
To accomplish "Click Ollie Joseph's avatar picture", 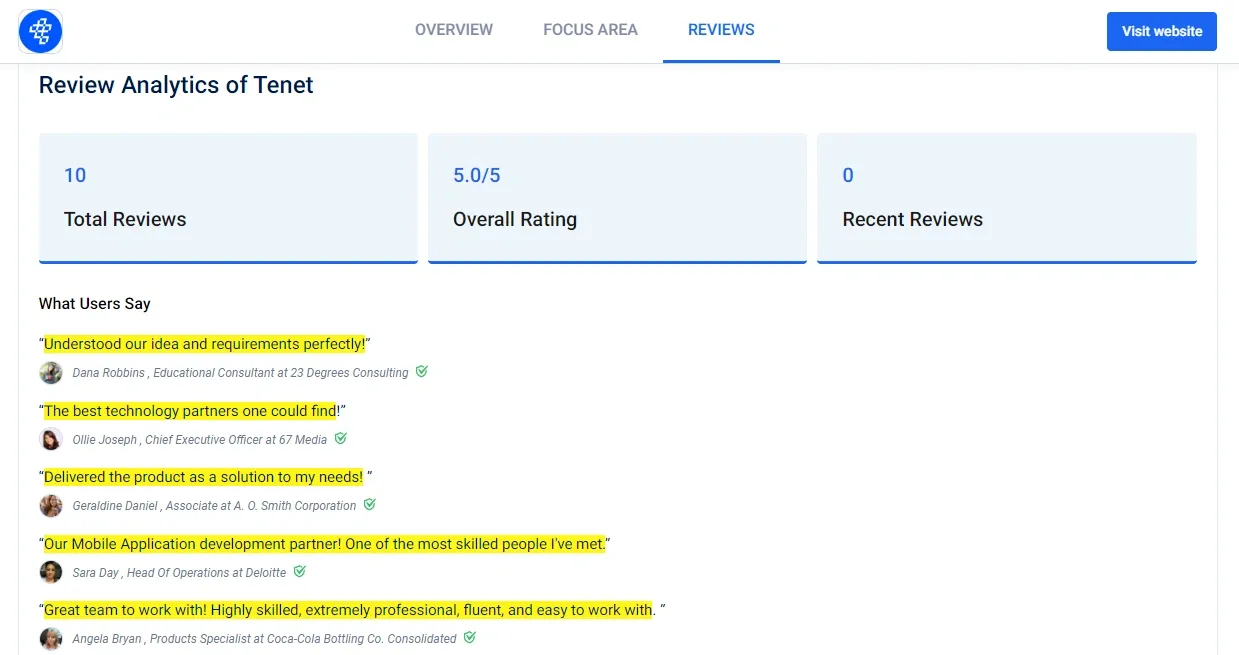I will [x=51, y=438].
